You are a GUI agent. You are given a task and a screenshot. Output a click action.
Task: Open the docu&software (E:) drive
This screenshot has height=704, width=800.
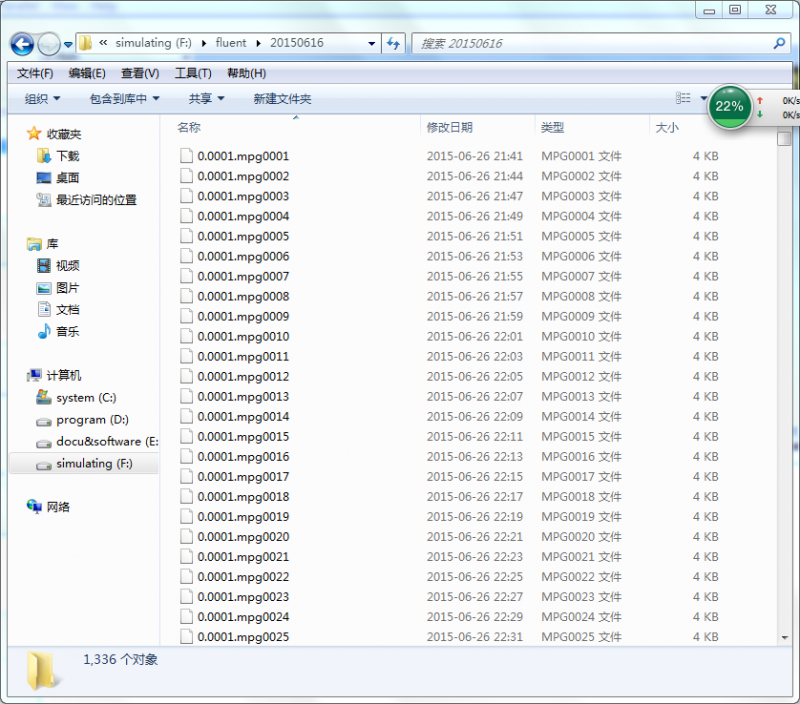tap(97, 441)
